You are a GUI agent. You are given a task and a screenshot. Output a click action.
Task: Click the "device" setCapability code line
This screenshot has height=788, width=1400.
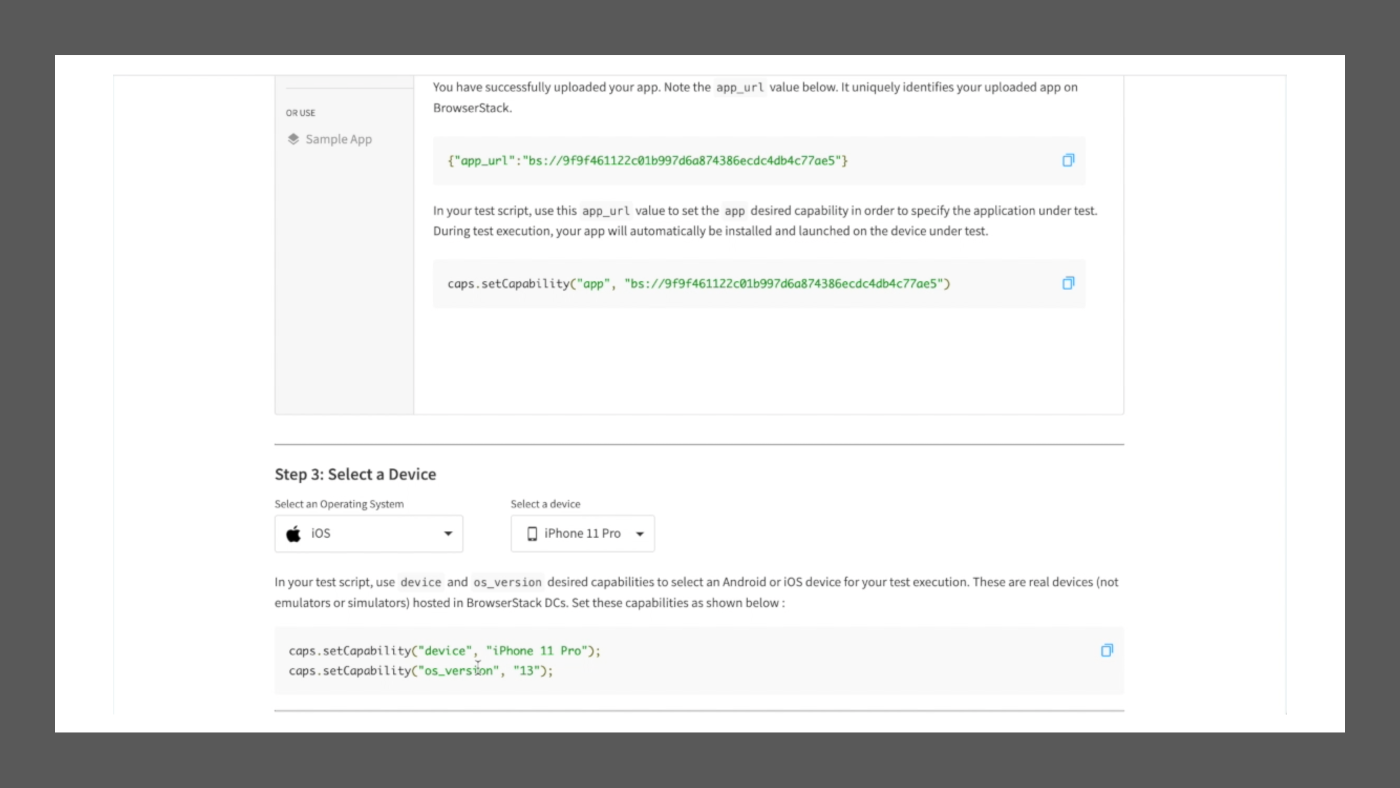[444, 651]
